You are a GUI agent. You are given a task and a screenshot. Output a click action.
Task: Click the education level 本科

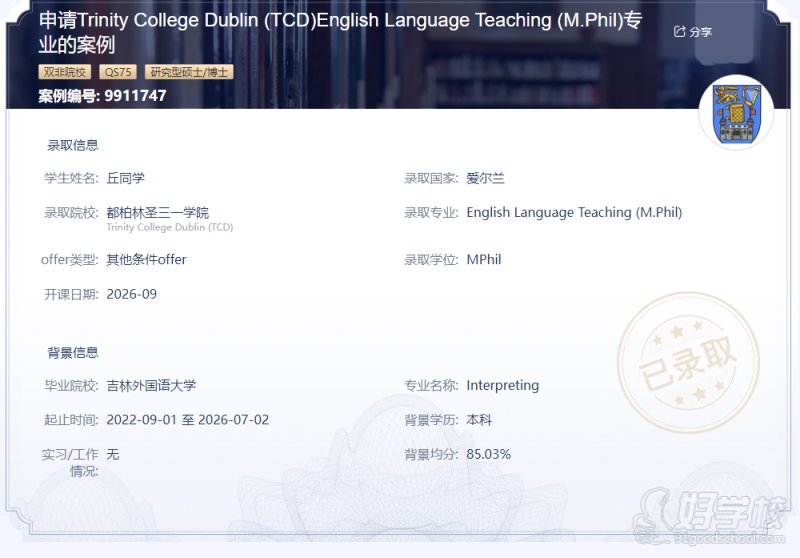(x=479, y=420)
